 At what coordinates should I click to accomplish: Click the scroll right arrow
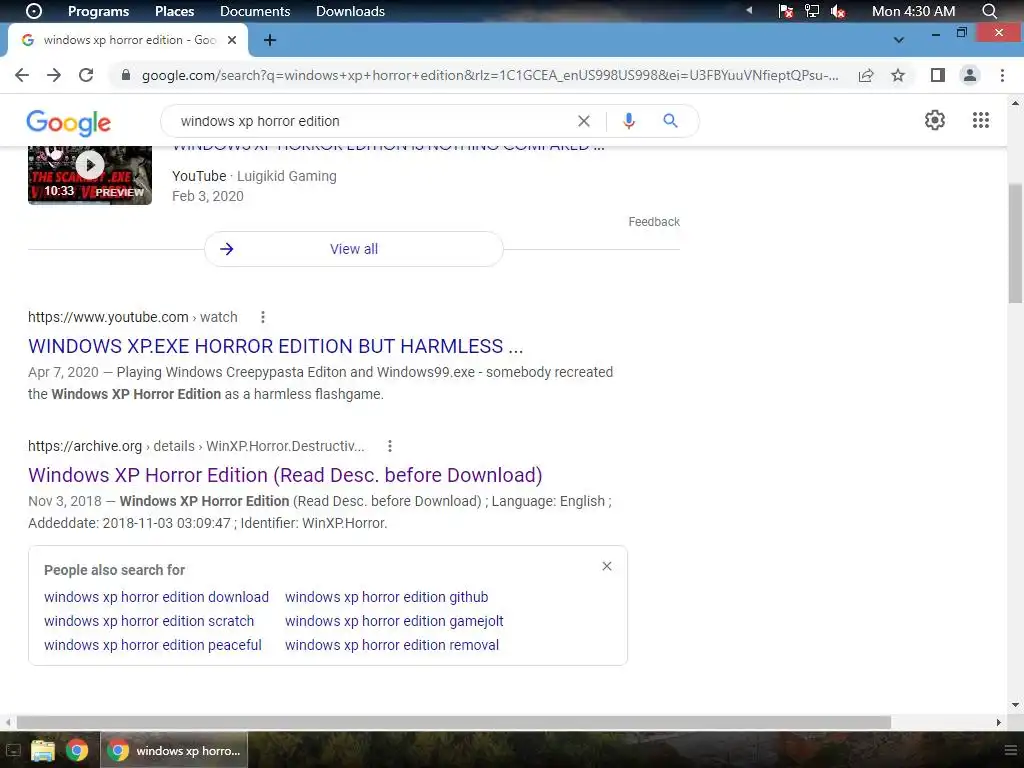999,722
